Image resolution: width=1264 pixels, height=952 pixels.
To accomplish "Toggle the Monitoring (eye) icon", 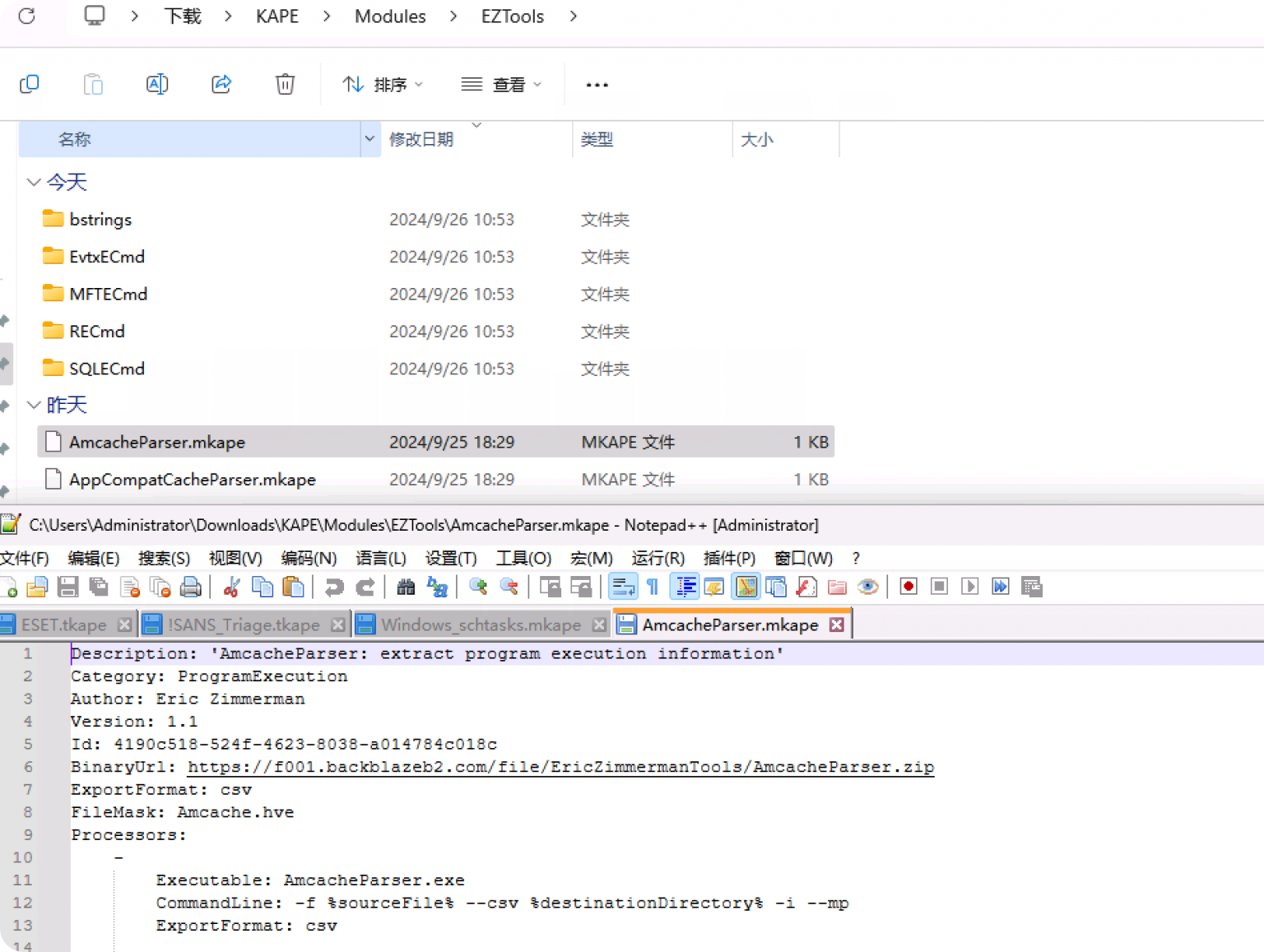I will [868, 586].
